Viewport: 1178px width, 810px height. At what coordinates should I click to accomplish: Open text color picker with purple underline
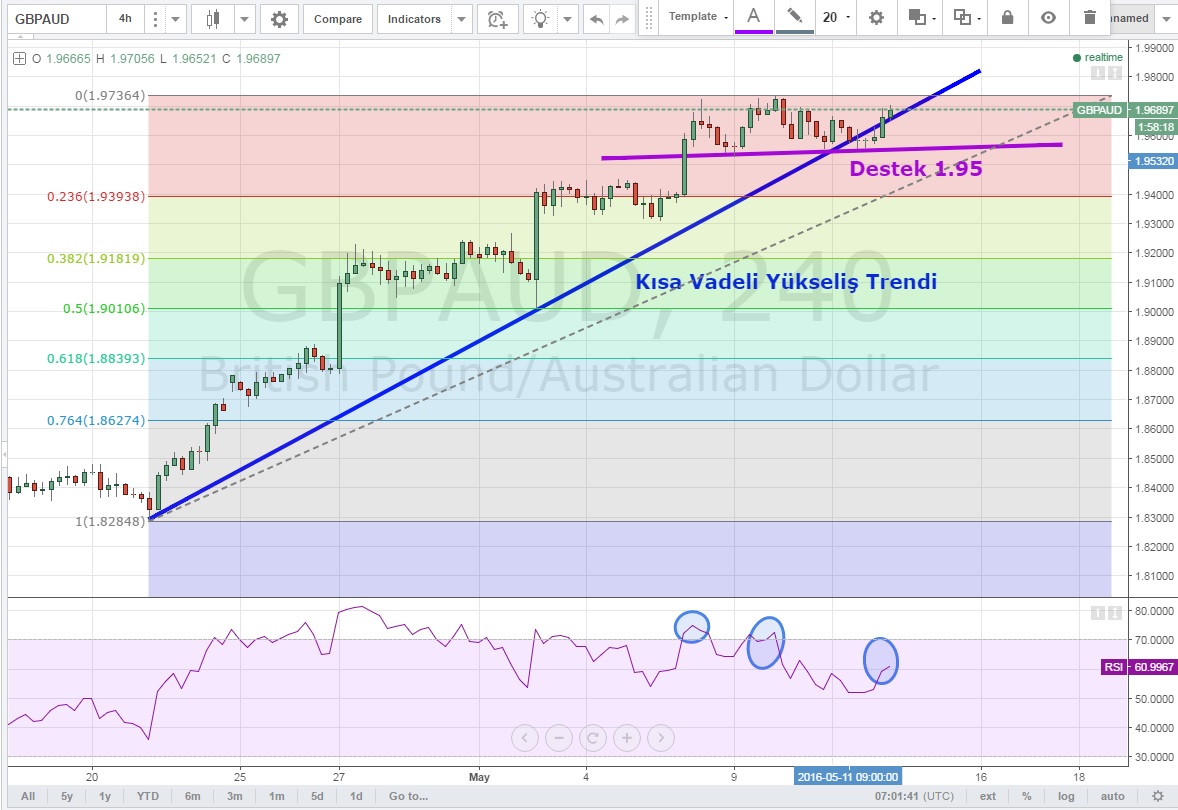(x=753, y=17)
